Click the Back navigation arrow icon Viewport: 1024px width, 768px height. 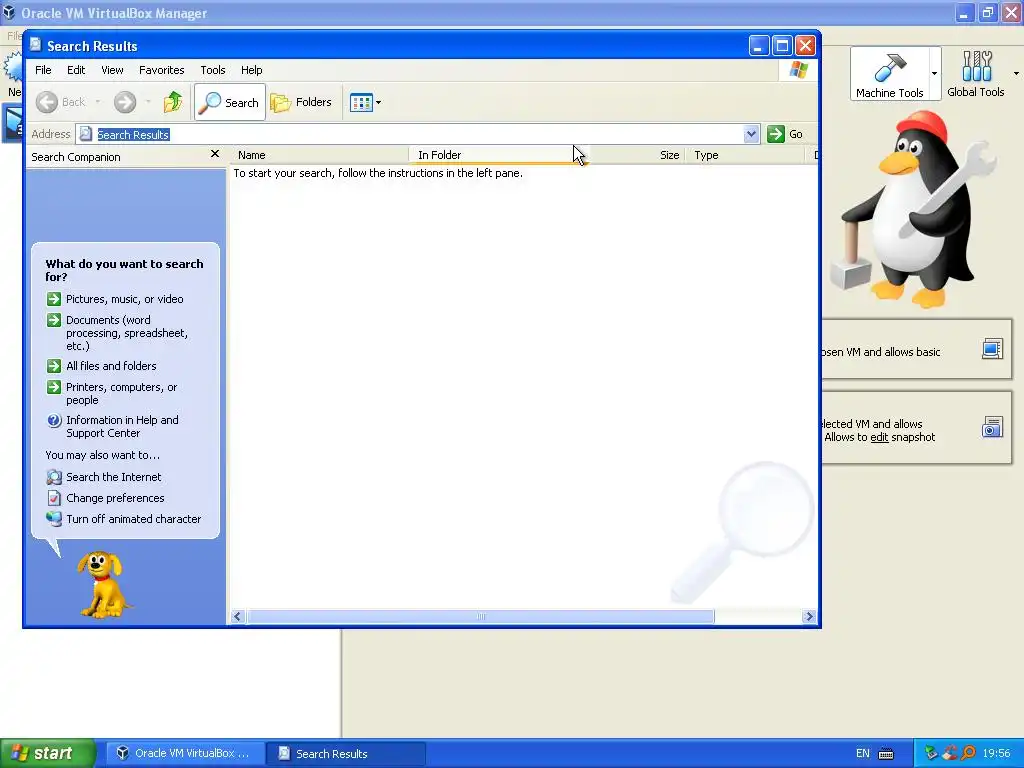click(x=47, y=102)
